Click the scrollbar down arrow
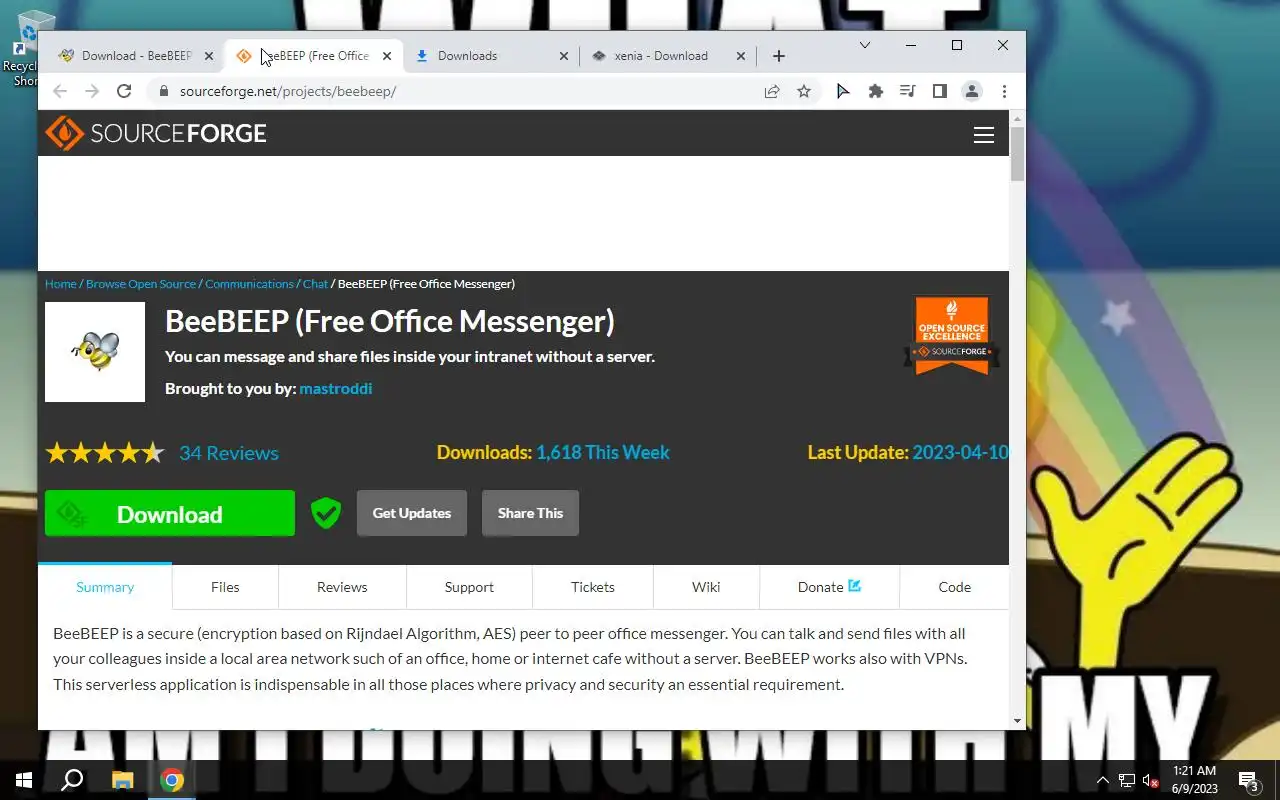1280x800 pixels. coord(1018,720)
